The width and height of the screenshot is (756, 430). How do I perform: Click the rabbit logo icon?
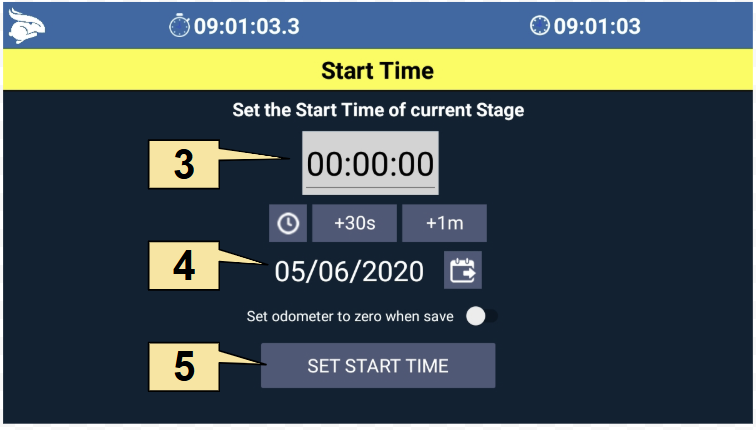tap(27, 26)
